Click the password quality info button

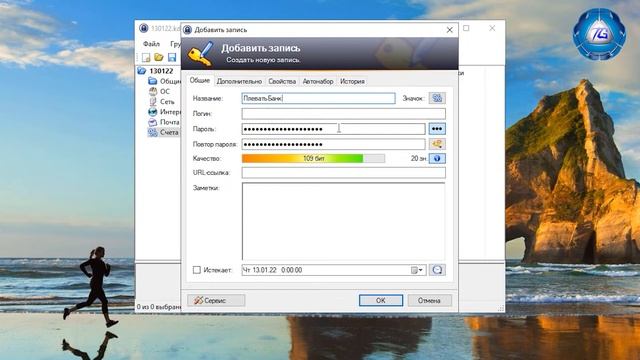click(x=437, y=158)
